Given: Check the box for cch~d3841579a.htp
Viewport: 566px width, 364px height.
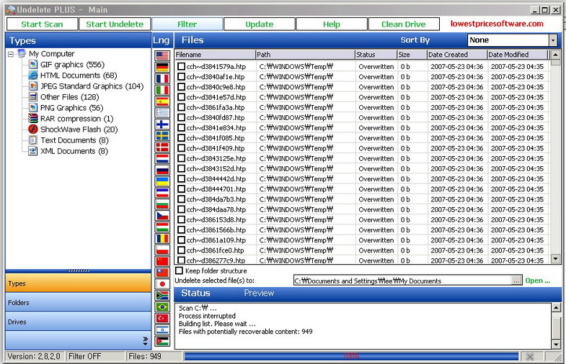Looking at the screenshot, I should (181, 66).
